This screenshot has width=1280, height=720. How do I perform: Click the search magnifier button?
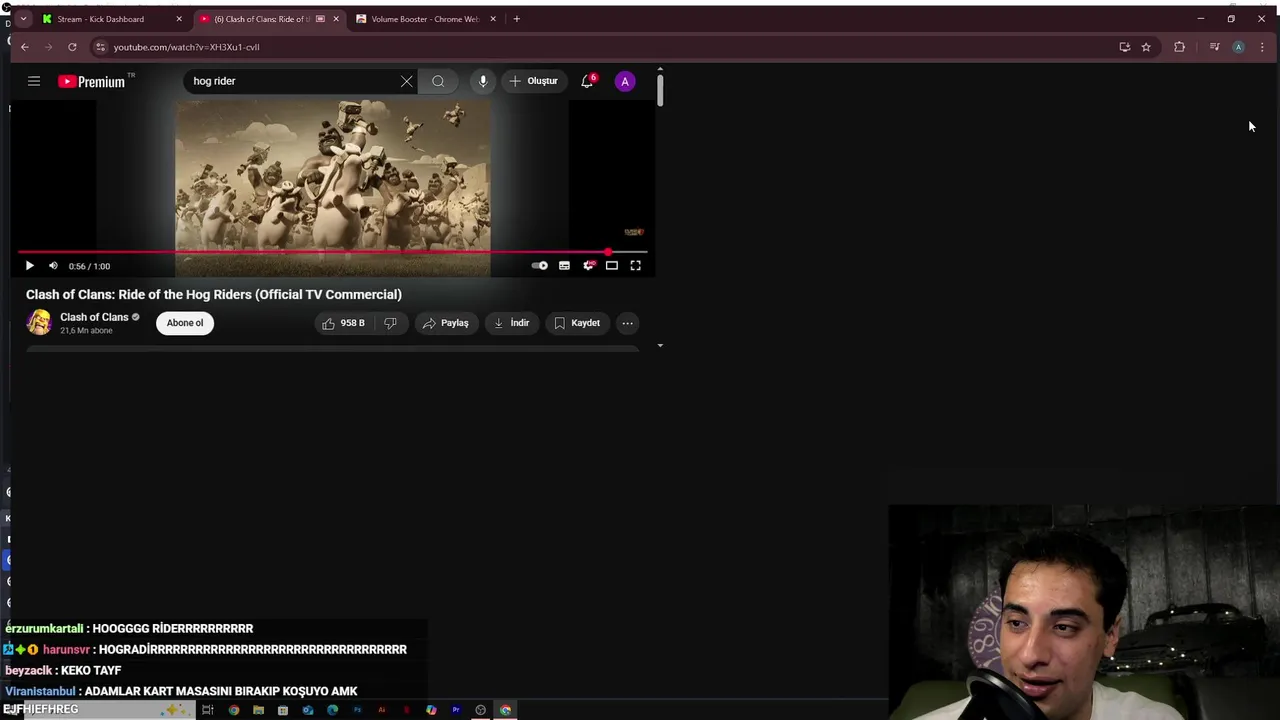click(438, 81)
